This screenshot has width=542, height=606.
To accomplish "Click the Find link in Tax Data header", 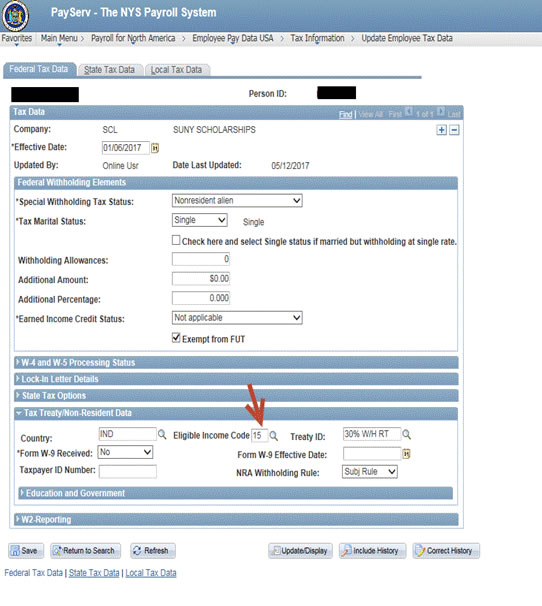I will [346, 114].
